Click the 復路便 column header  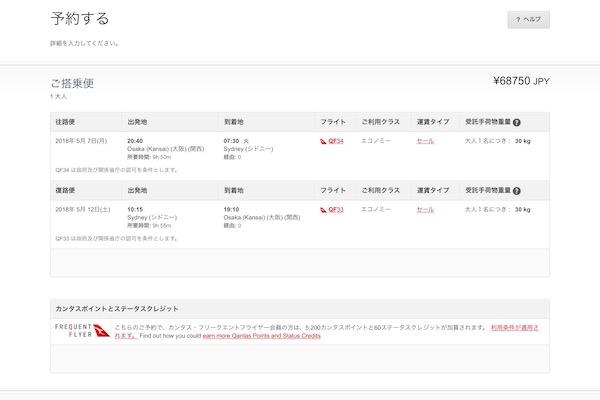pos(65,191)
